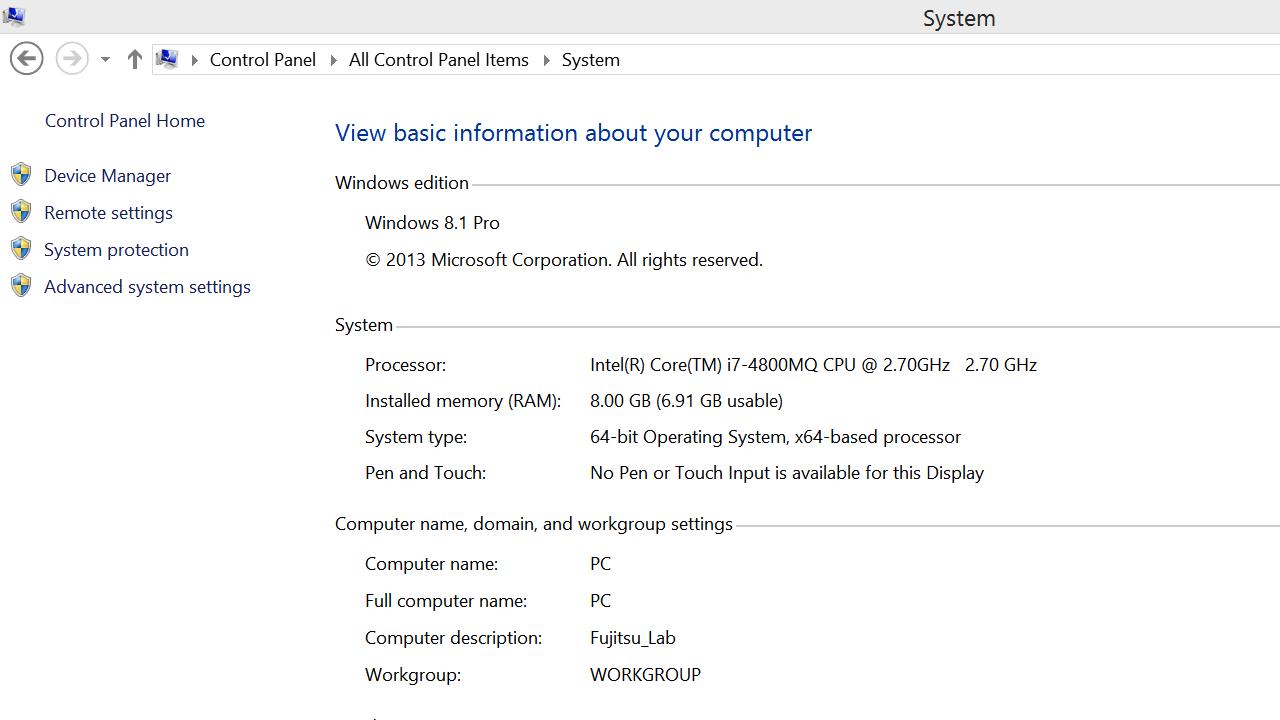Click the Forward navigation arrow button
Screen dimensions: 1280x720
[71, 59]
